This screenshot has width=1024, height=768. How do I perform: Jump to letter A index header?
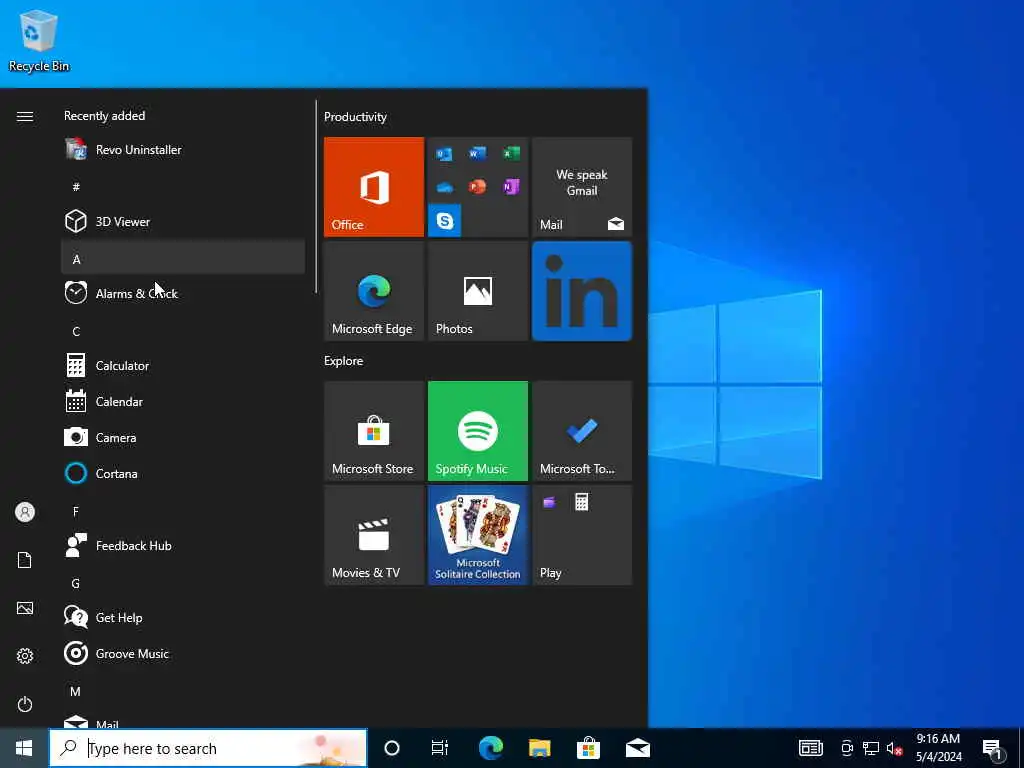[183, 257]
